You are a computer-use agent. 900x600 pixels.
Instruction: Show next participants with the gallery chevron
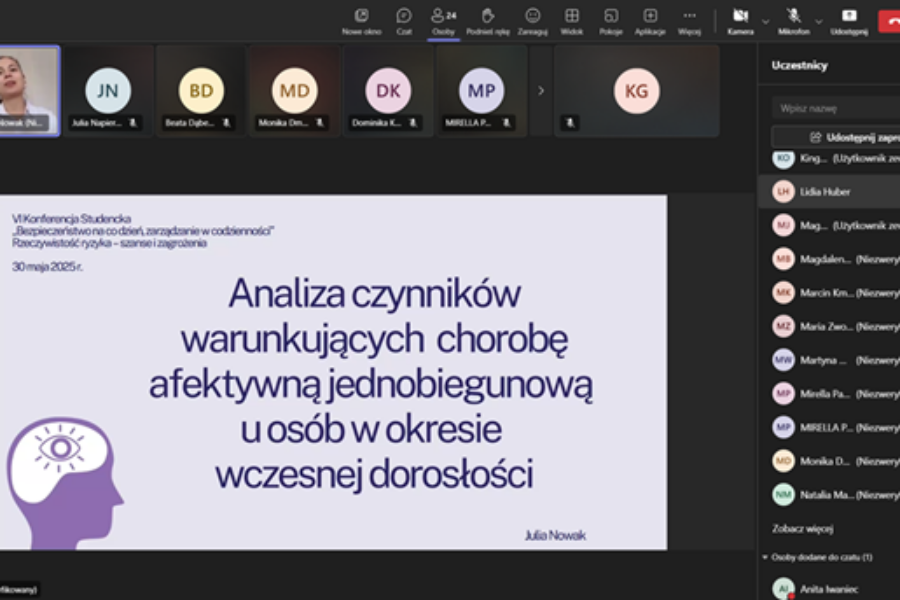[541, 91]
